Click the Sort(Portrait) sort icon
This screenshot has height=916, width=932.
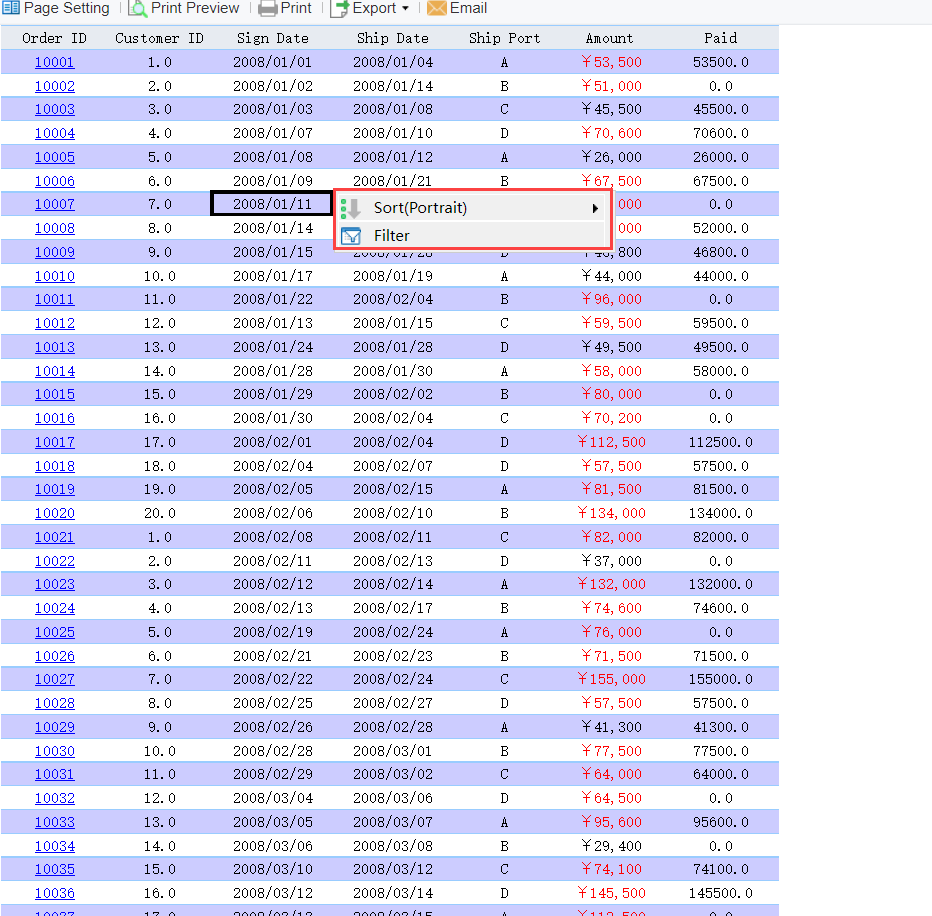point(351,209)
